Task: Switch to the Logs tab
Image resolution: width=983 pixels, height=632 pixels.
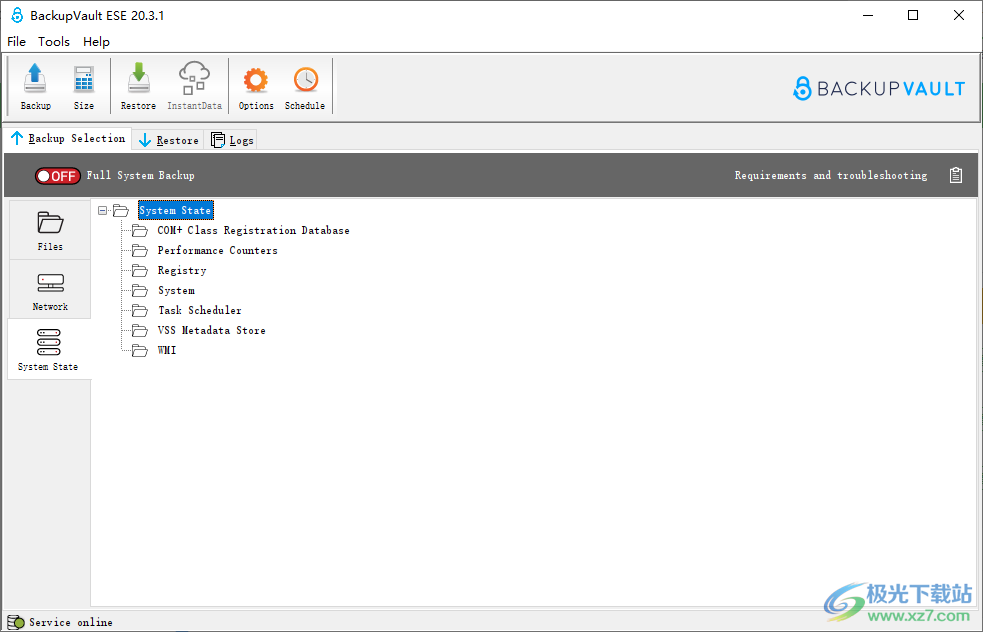Action: coord(232,140)
